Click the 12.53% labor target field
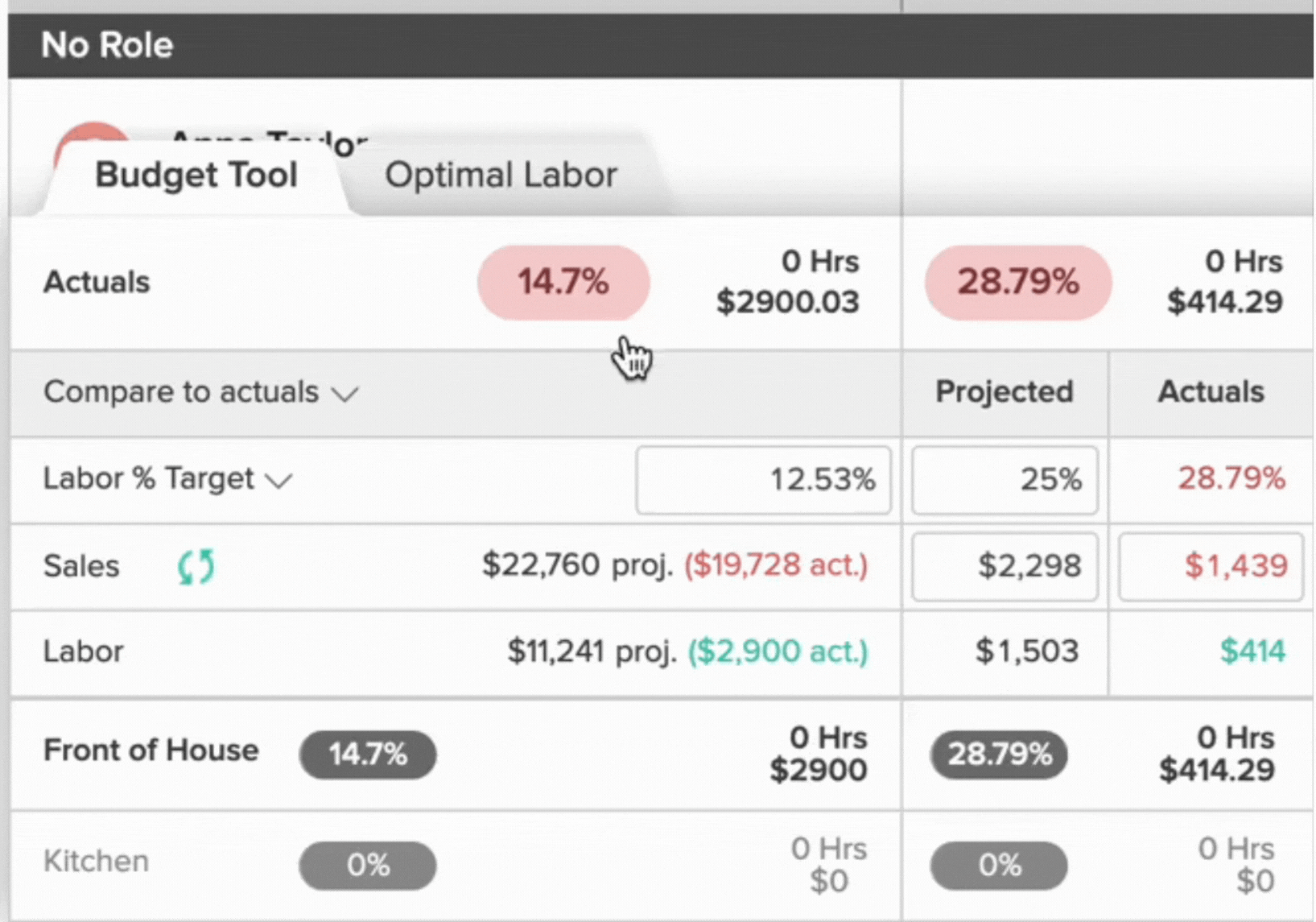This screenshot has height=922, width=1316. click(763, 480)
